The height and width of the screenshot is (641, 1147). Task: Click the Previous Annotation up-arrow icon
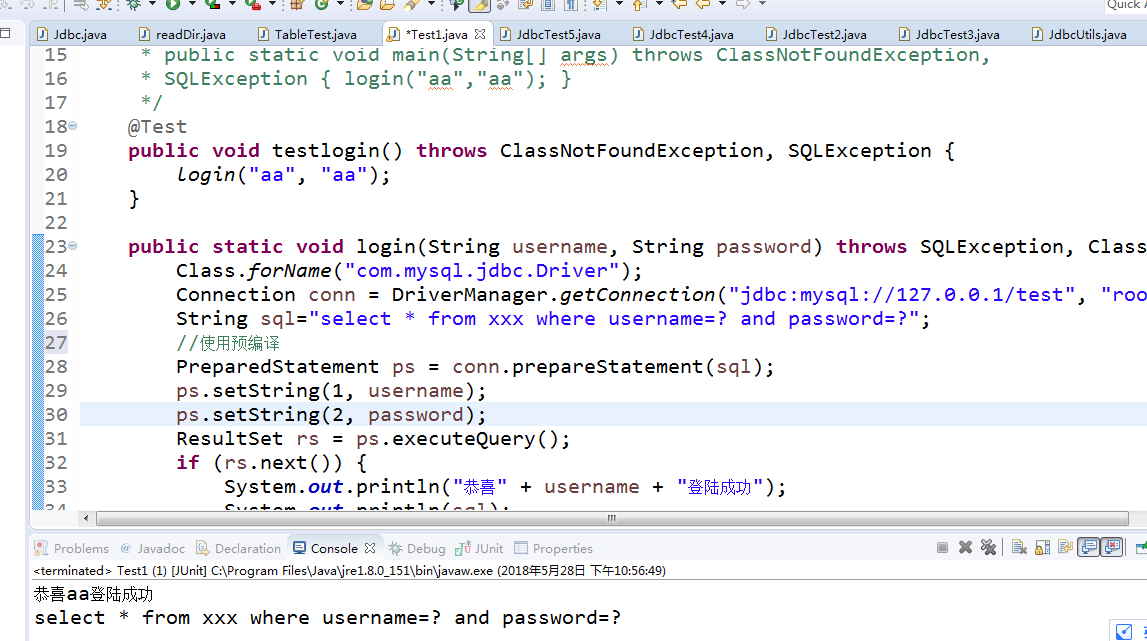click(x=639, y=4)
